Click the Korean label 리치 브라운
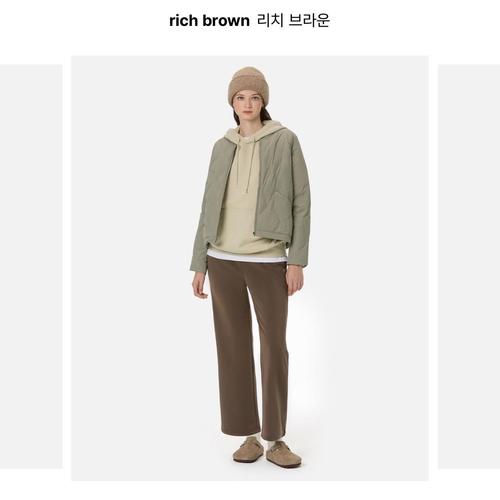Screen dimensions: 500x500 [293, 20]
